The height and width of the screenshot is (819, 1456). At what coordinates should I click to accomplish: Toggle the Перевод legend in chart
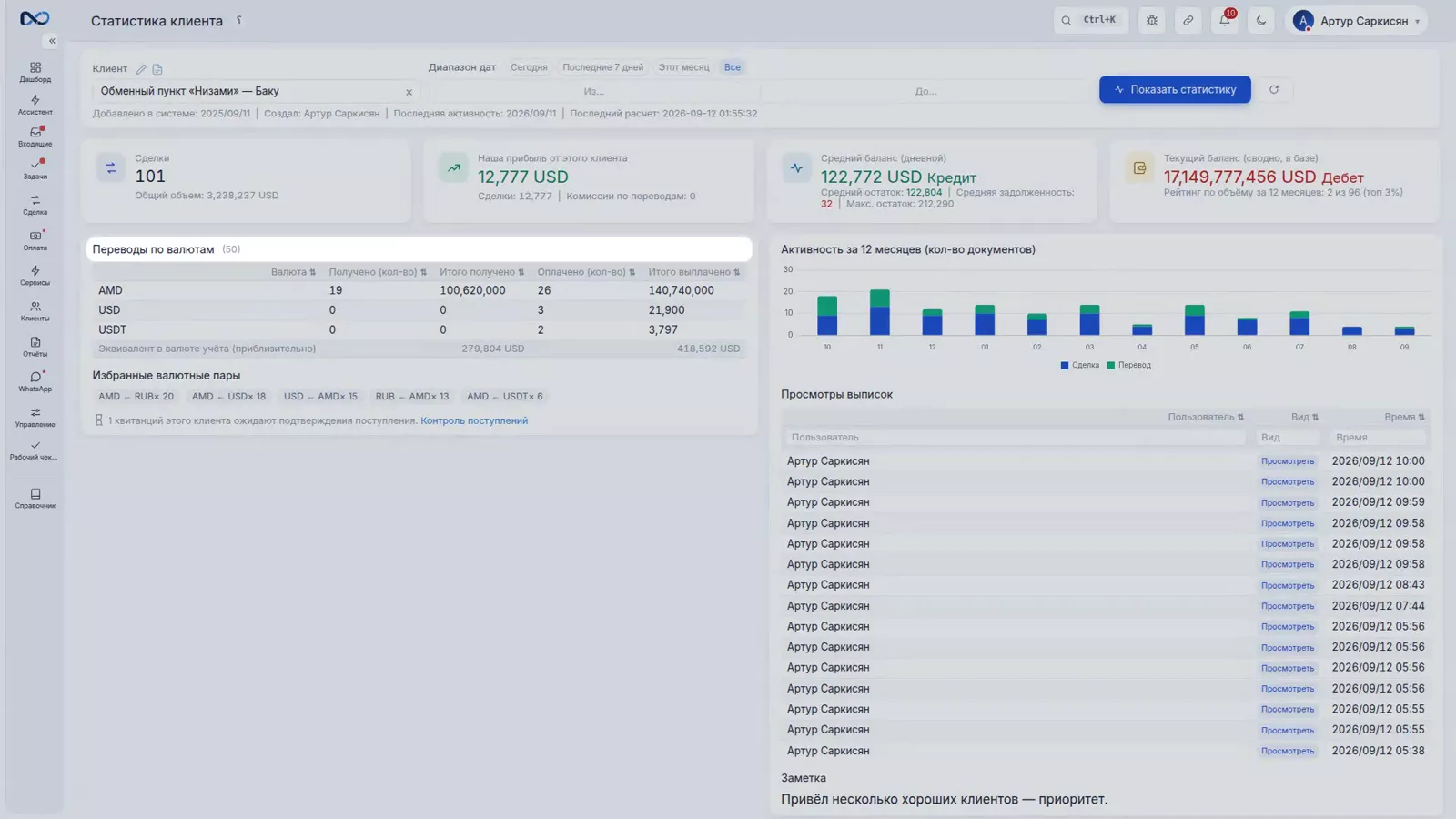point(1129,365)
